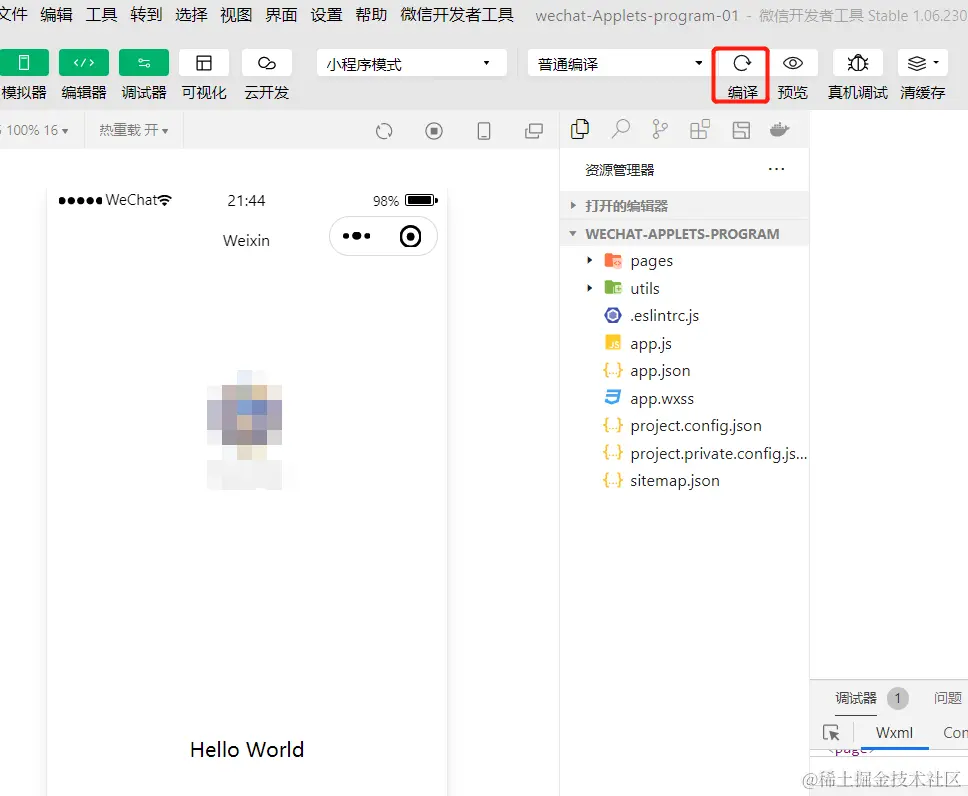Open the 文件 menu
The image size is (968, 796).
pyautogui.click(x=13, y=14)
